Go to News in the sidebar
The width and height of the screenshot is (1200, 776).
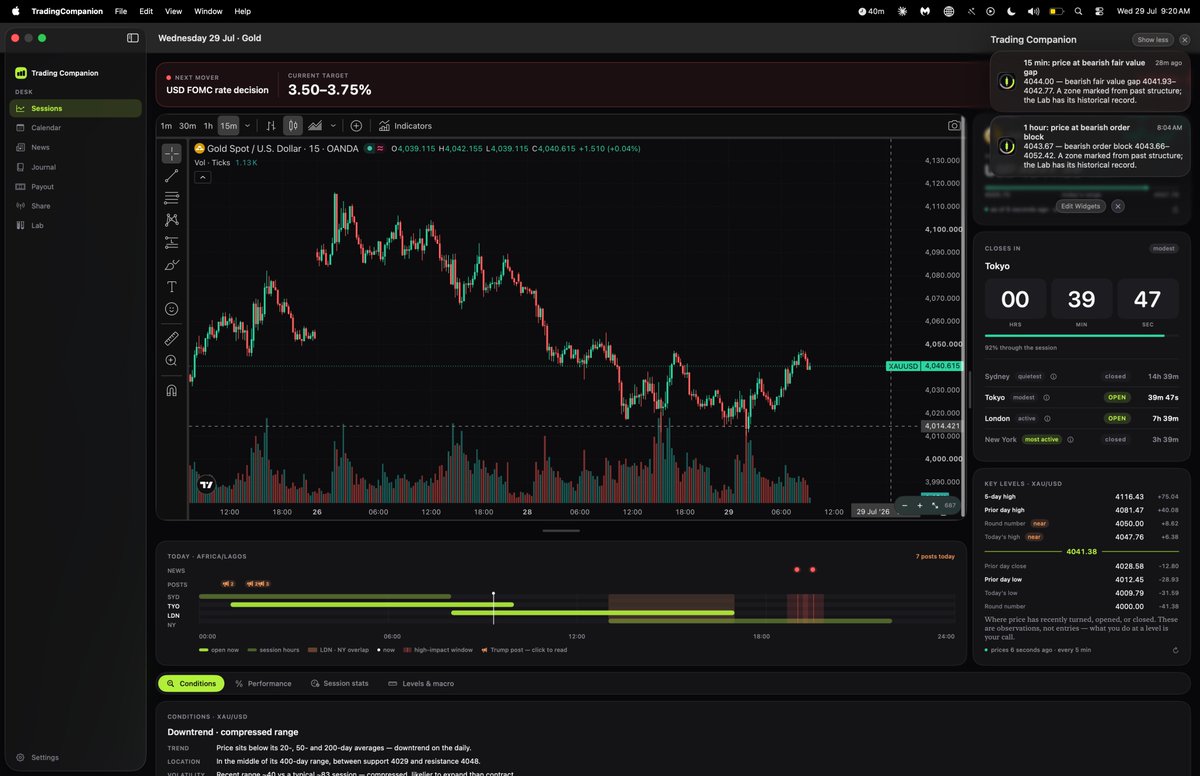click(x=76, y=147)
